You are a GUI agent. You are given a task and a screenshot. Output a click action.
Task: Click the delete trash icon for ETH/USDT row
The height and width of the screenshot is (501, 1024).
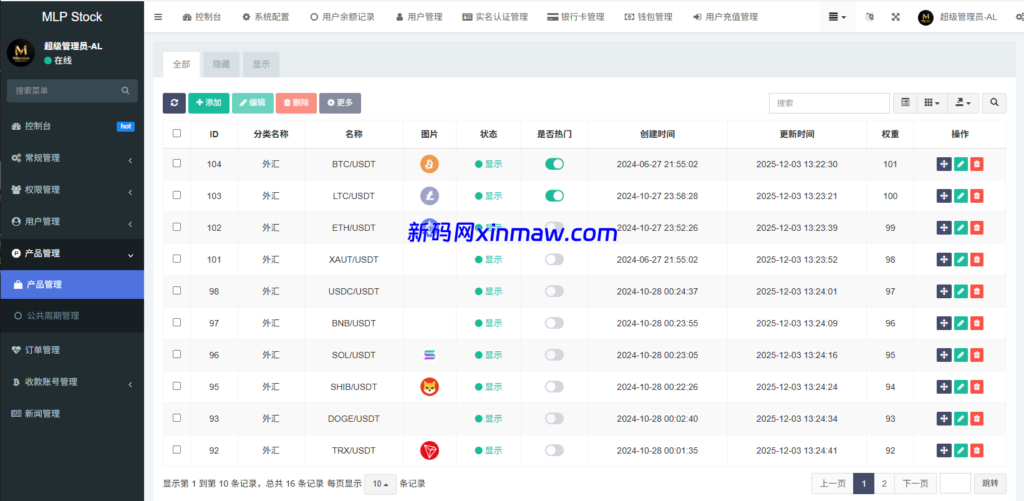pyautogui.click(x=976, y=227)
